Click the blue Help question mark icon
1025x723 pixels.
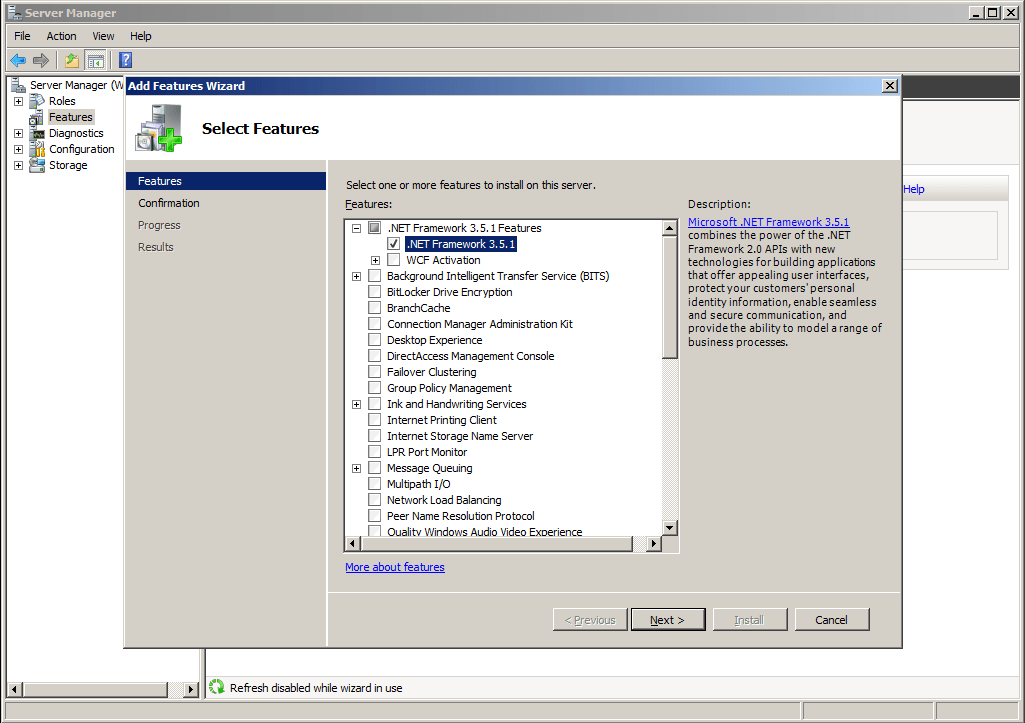click(126, 60)
